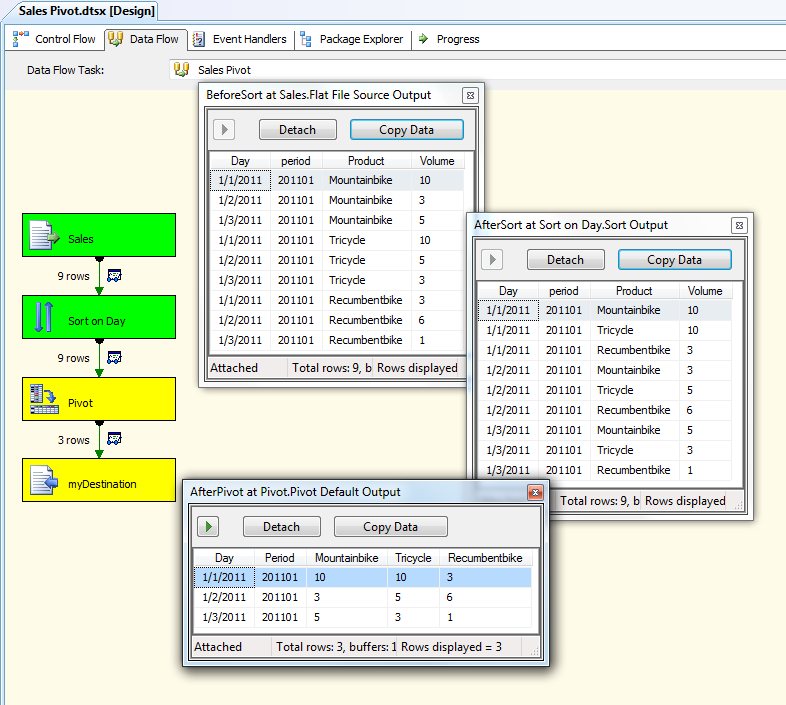786x705 pixels.
Task: Click data viewer icon between Sales and Sort
Action: [x=114, y=275]
